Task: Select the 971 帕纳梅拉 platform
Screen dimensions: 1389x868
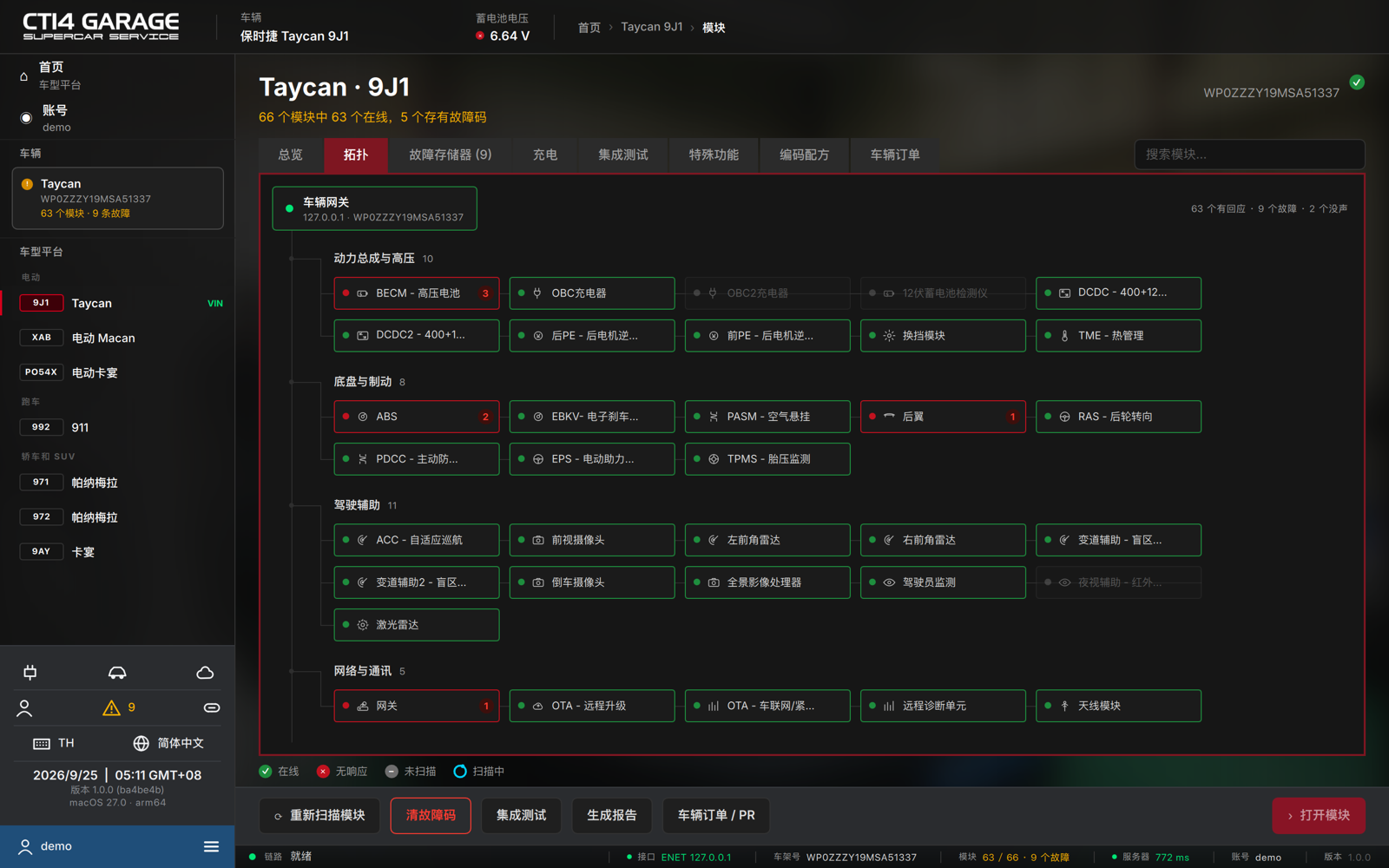Action: 117,483
